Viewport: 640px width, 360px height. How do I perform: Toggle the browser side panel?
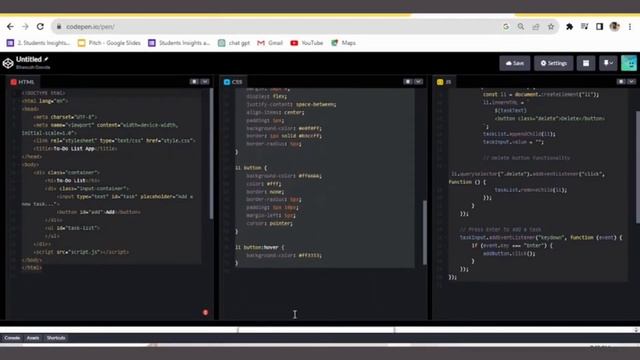click(x=599, y=27)
